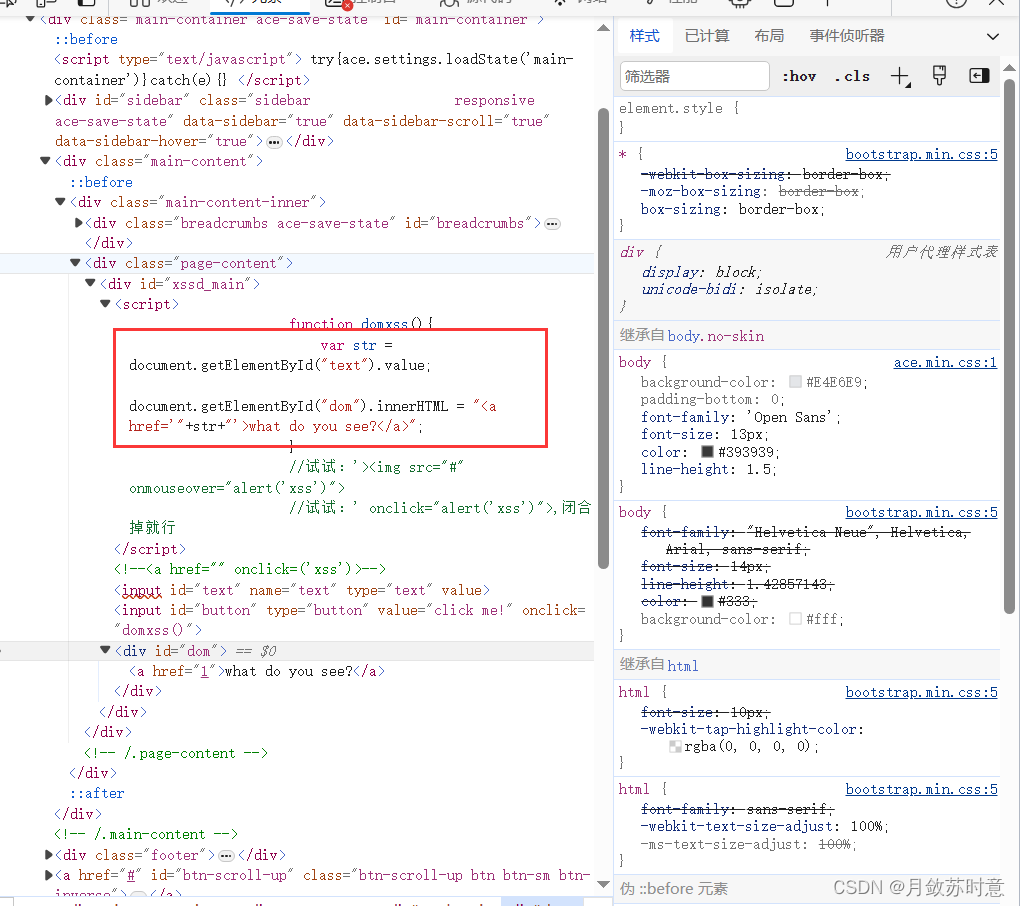Screen dimensions: 1020x906
Task: Select the ::after pseudo-element row
Action: click(97, 793)
